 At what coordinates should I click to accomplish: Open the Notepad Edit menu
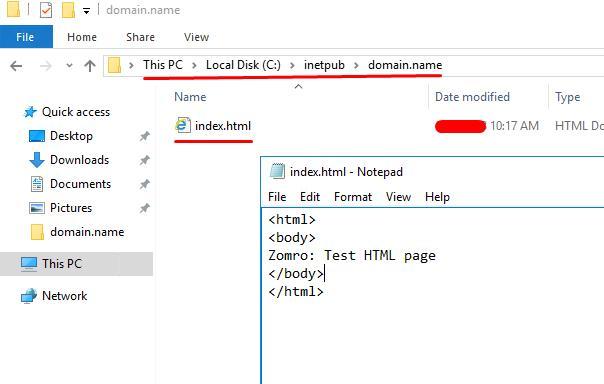310,197
